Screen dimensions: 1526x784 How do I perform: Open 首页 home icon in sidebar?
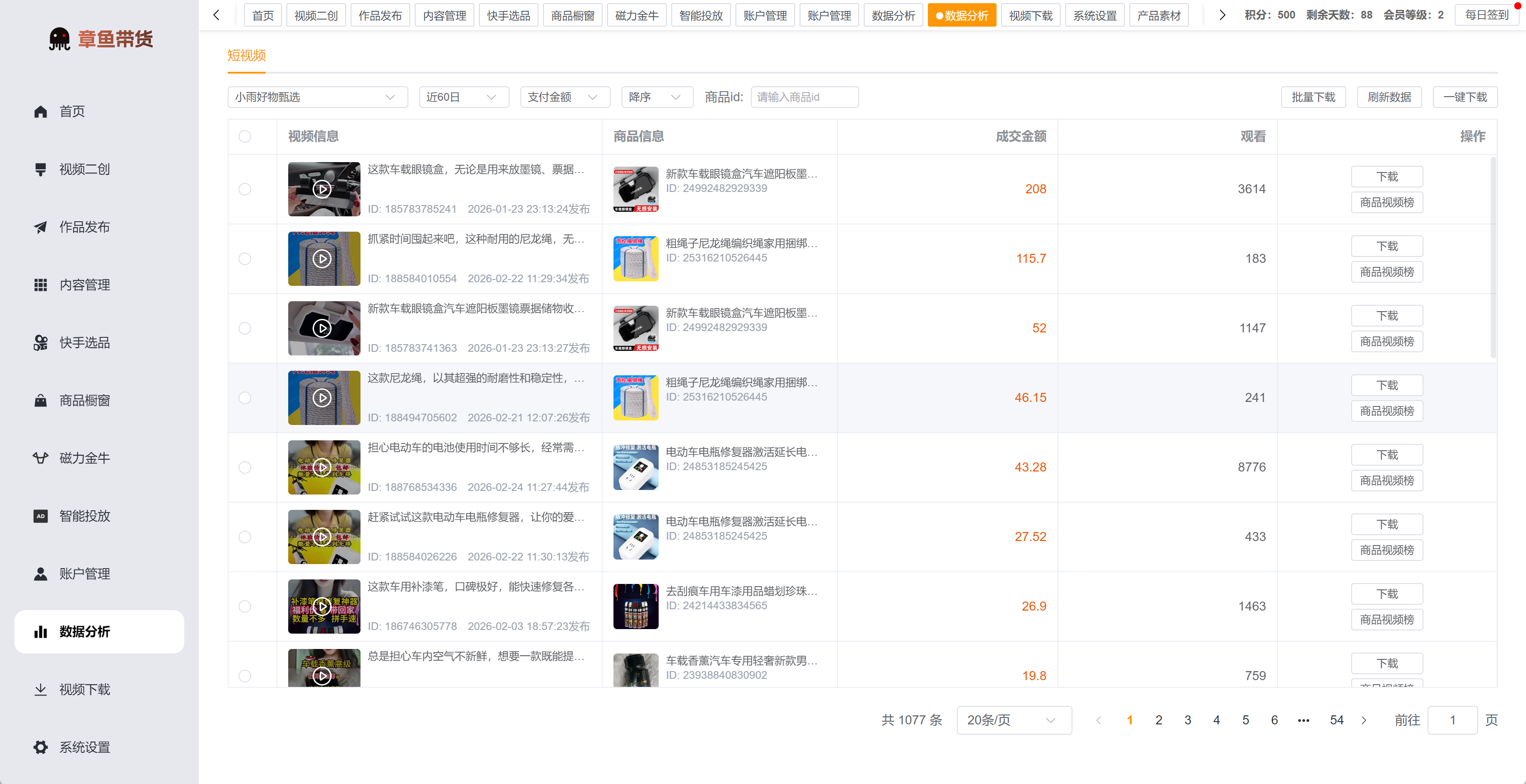tap(40, 112)
